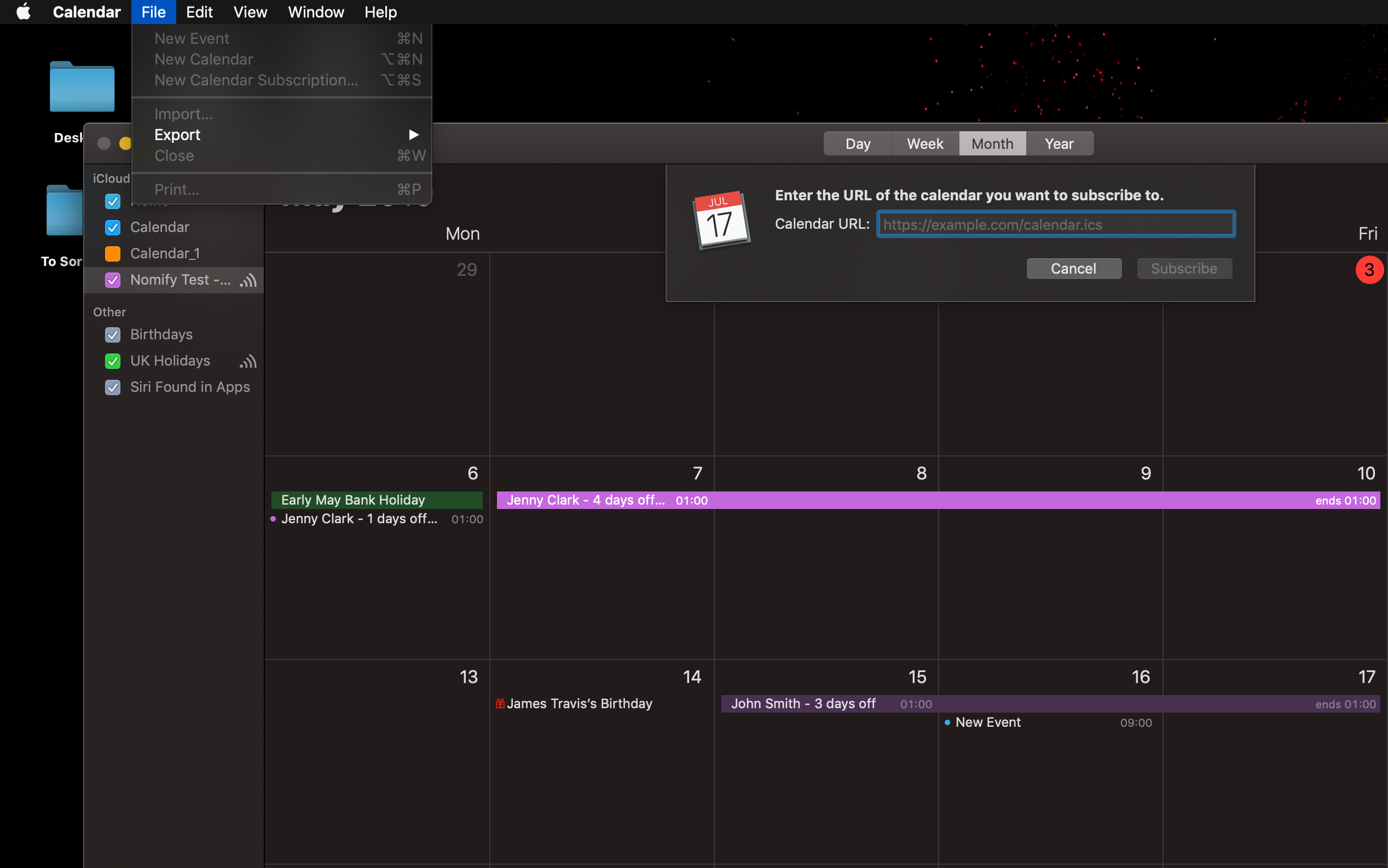Choose Import… in File menu
Viewport: 1388px width, 868px height.
[x=281, y=114]
